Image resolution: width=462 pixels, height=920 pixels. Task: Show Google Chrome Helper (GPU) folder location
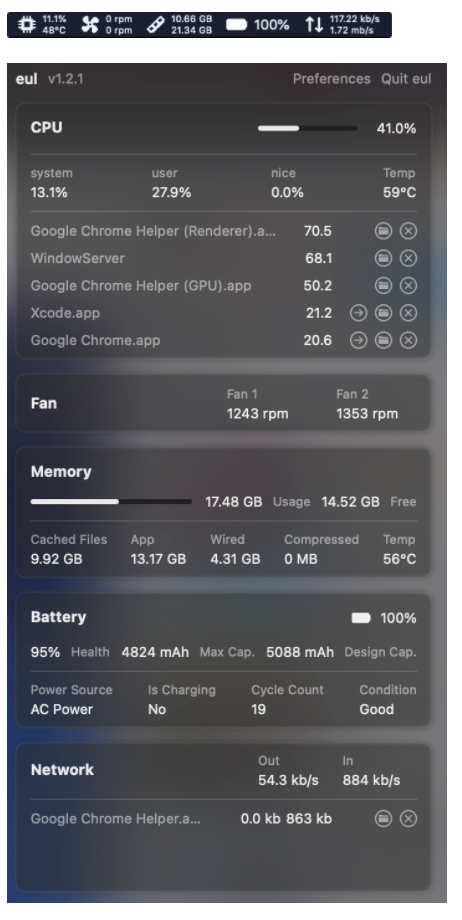click(x=383, y=286)
